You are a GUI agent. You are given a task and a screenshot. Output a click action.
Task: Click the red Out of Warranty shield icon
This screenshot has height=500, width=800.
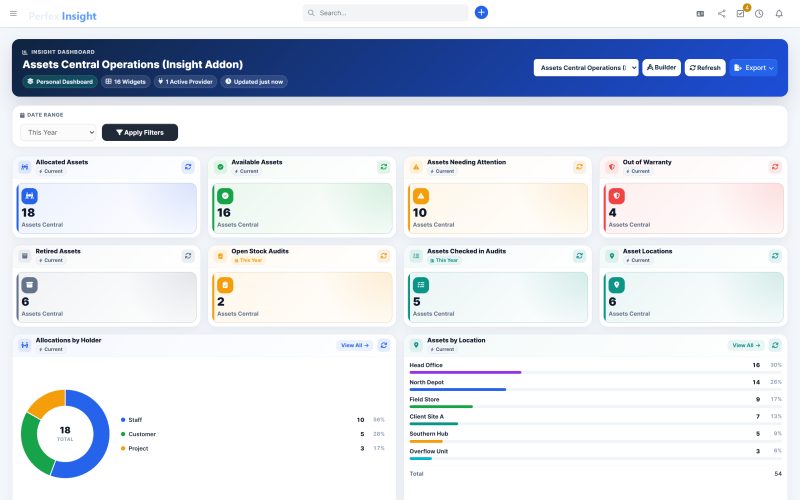pos(616,196)
